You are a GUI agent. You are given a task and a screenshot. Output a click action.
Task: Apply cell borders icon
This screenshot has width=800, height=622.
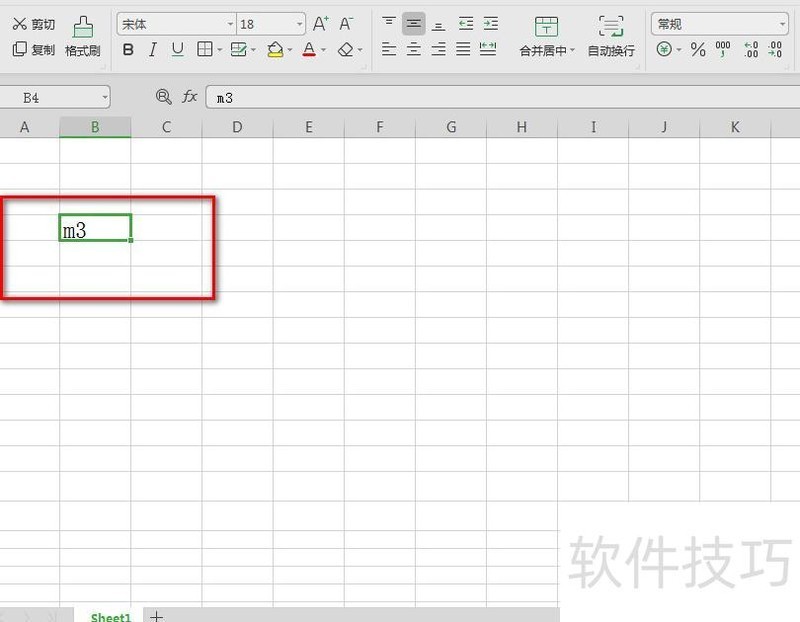point(205,49)
